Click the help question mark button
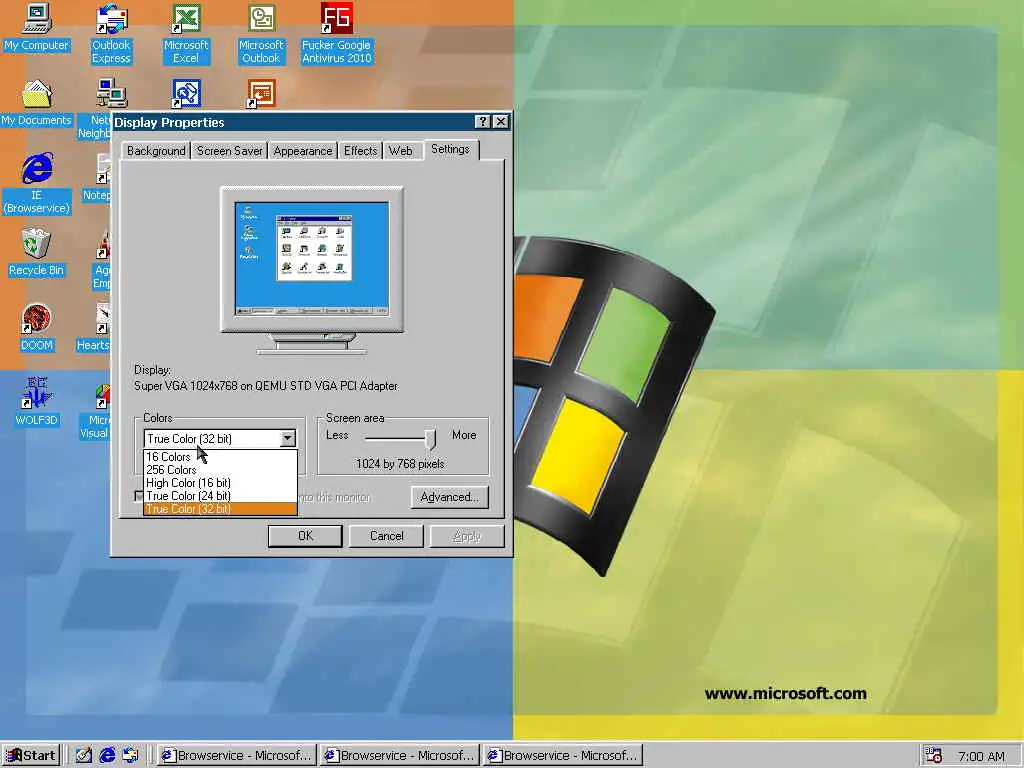 tap(482, 121)
